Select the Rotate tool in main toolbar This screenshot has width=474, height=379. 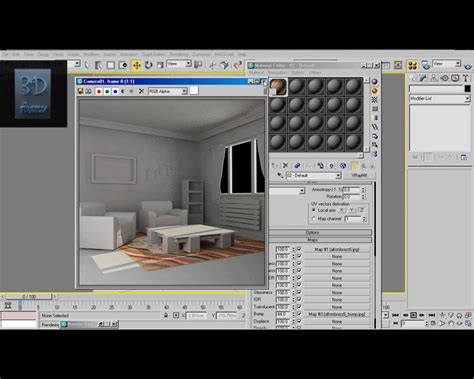[148, 65]
